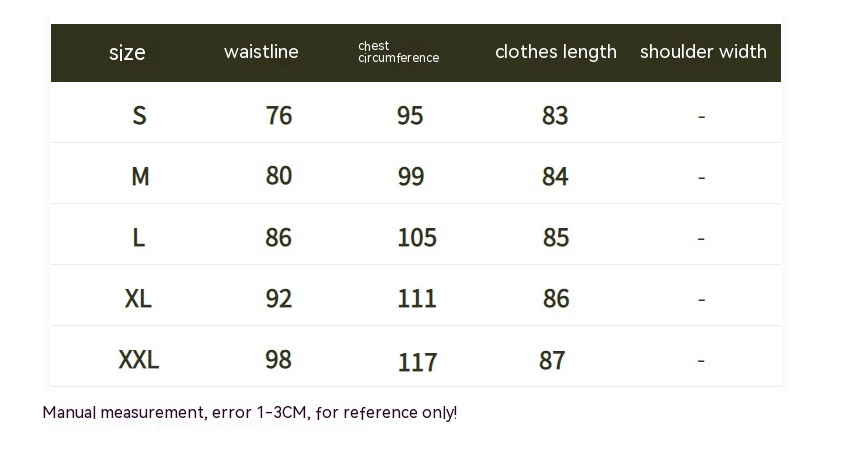Image resolution: width=851 pixels, height=461 pixels.
Task: Select the XL size row label
Action: (139, 299)
